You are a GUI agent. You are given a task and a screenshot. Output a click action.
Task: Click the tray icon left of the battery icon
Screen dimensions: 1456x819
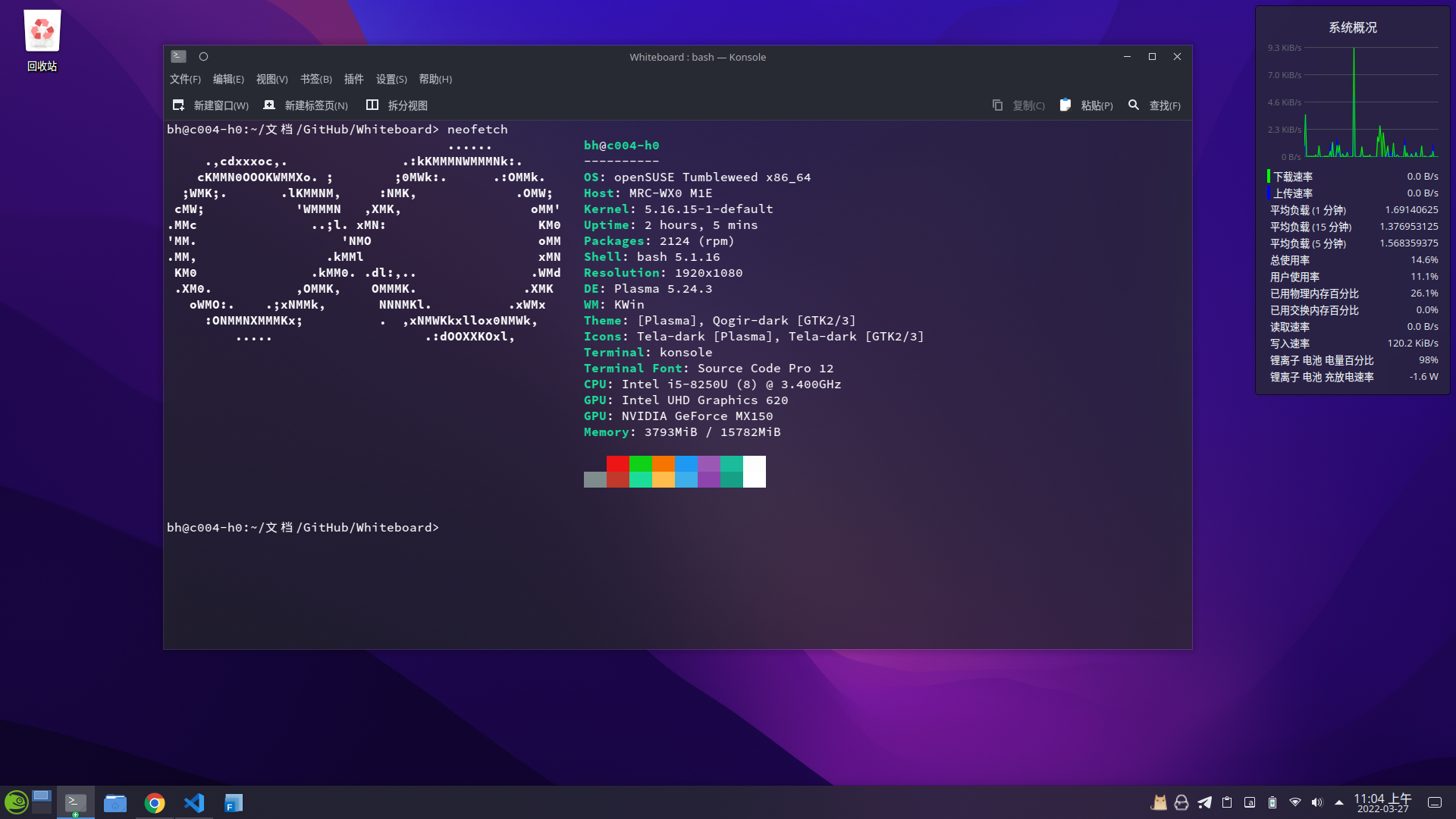pos(1250,802)
